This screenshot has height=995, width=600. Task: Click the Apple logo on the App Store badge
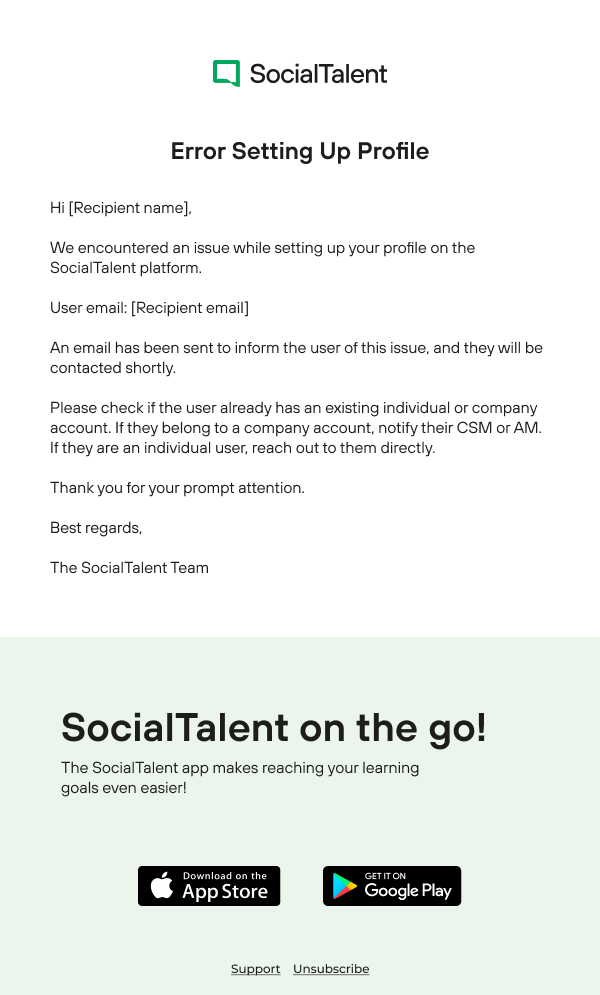(162, 886)
